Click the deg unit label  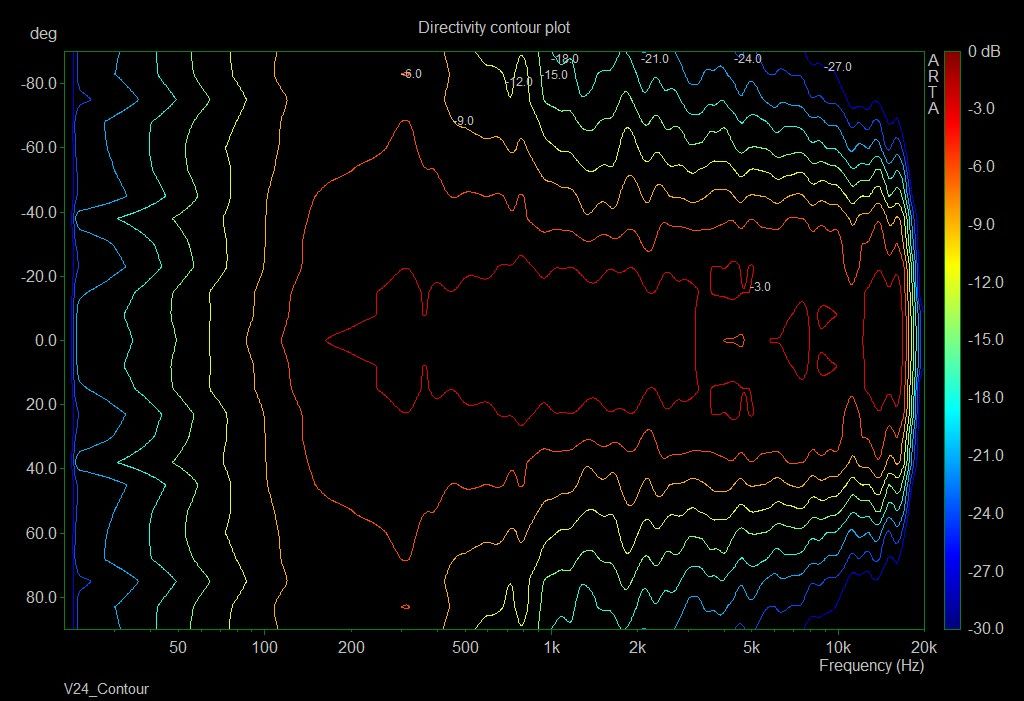tap(44, 34)
